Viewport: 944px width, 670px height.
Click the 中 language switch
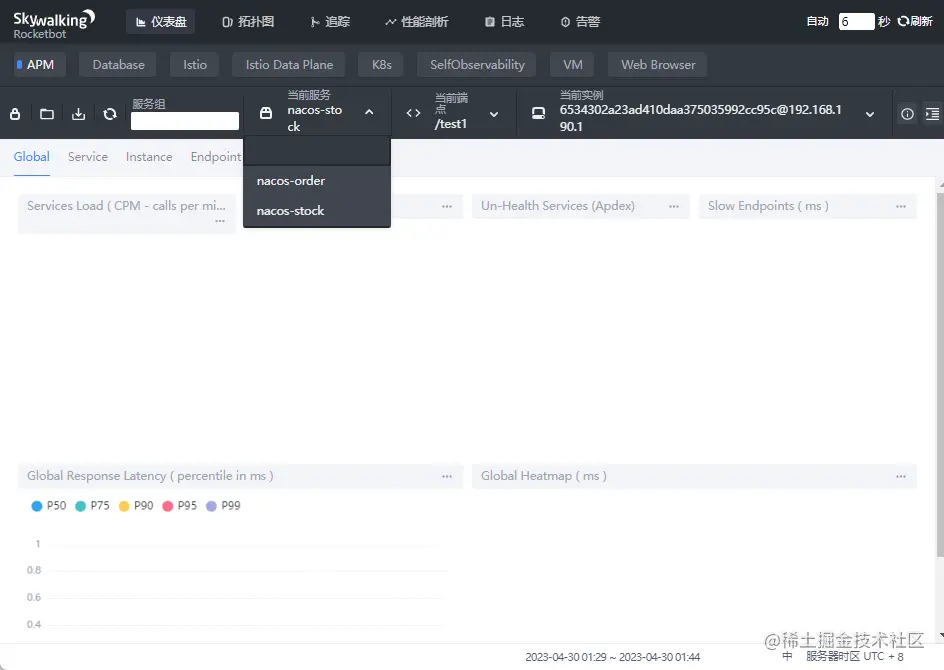coord(787,656)
